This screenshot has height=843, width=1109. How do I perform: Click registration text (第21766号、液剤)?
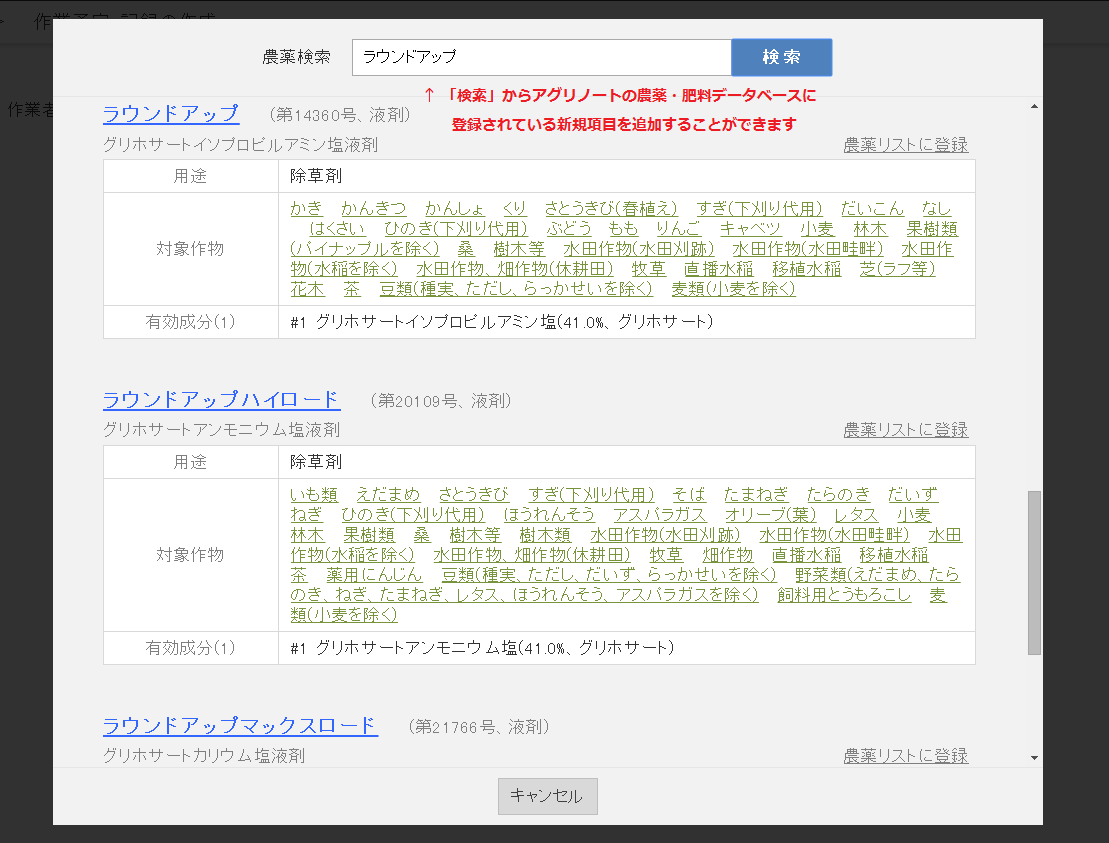coord(479,727)
